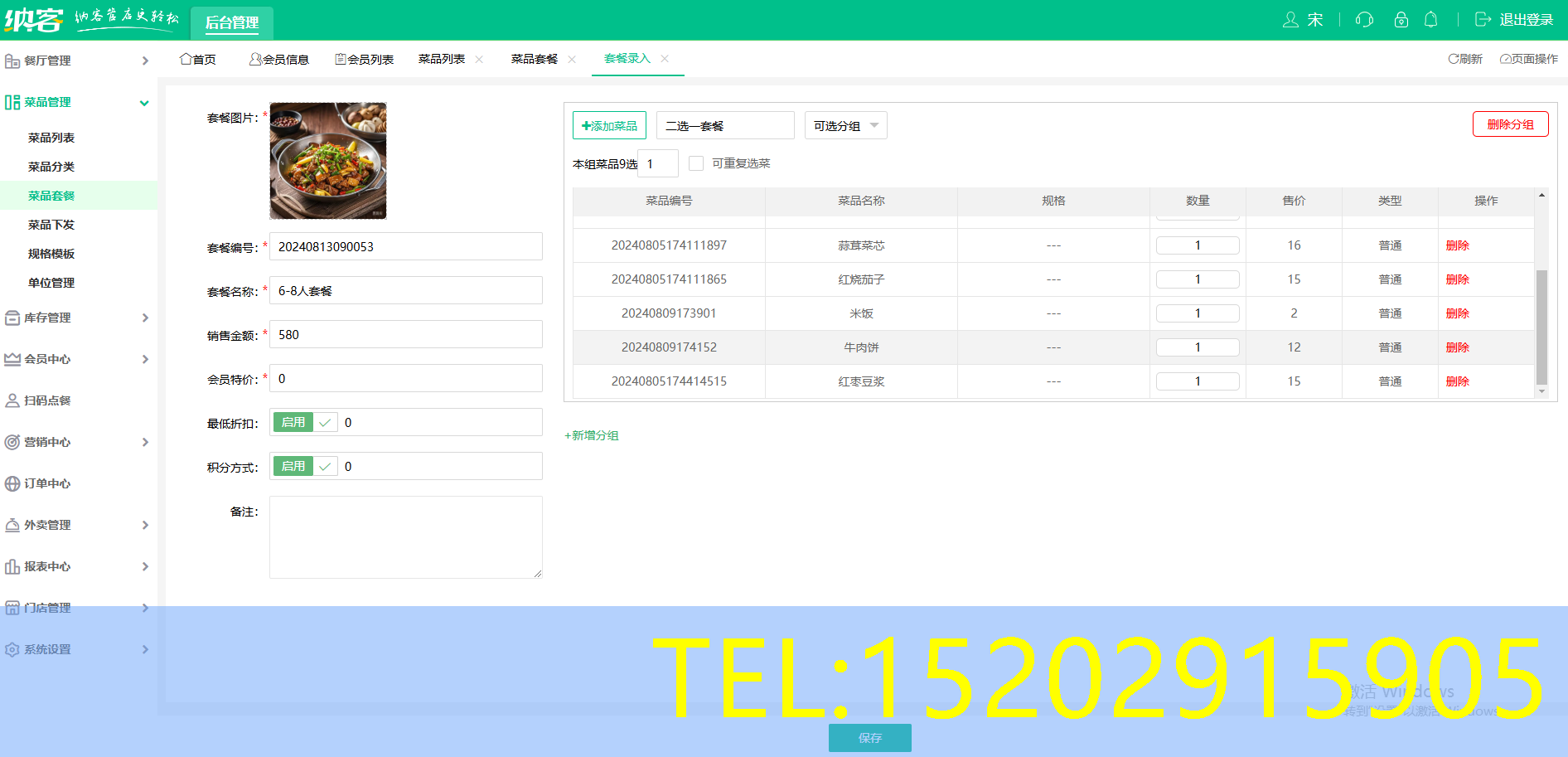Click 添加菜品 button
This screenshot has width=1568, height=757.
(609, 125)
